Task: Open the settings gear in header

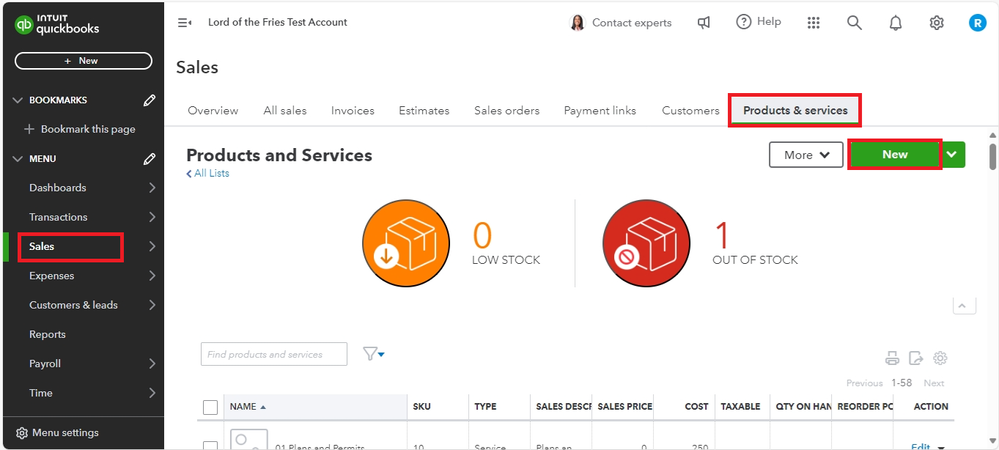Action: pos(936,23)
